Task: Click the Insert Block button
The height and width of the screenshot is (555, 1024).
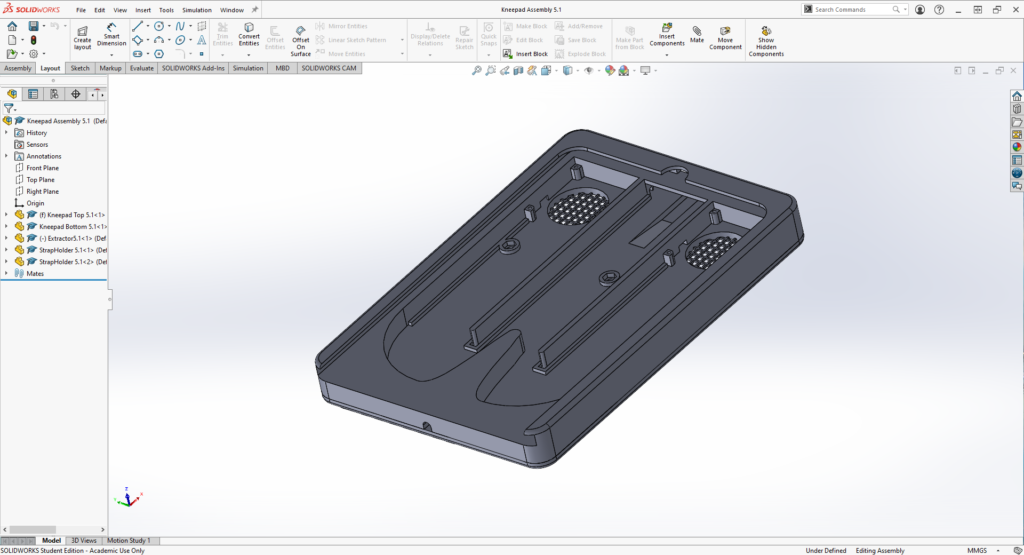Action: tap(526, 54)
